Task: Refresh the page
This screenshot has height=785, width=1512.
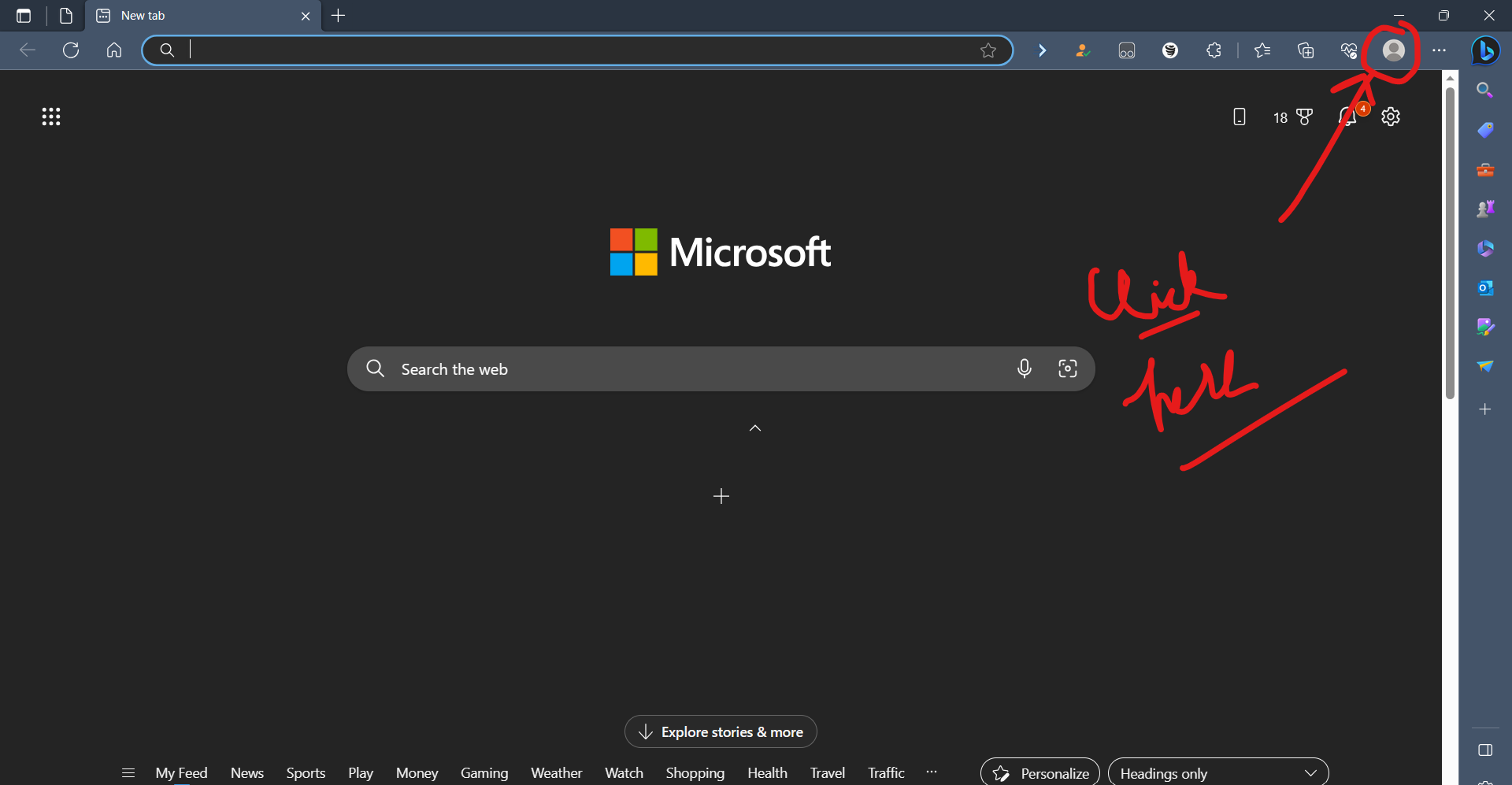Action: pos(71,50)
